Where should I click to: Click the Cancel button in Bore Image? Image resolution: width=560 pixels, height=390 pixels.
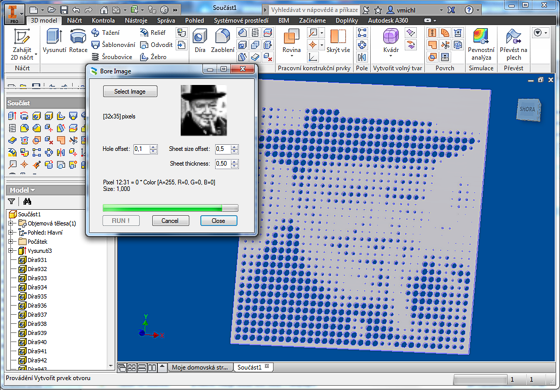(170, 221)
